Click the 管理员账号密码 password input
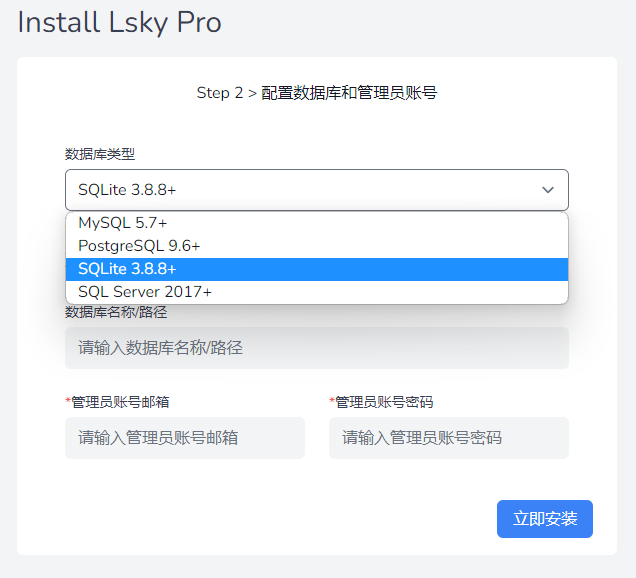 click(448, 438)
